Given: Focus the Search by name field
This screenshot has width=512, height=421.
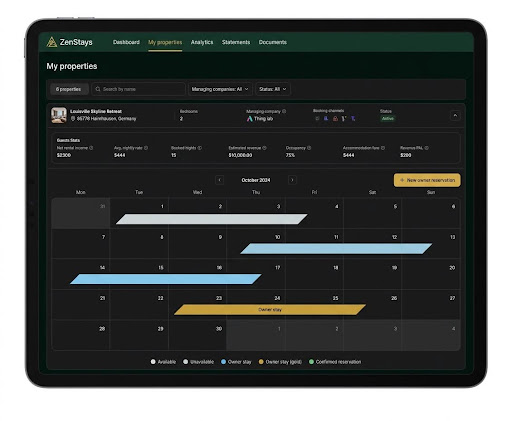Looking at the screenshot, I should [138, 89].
